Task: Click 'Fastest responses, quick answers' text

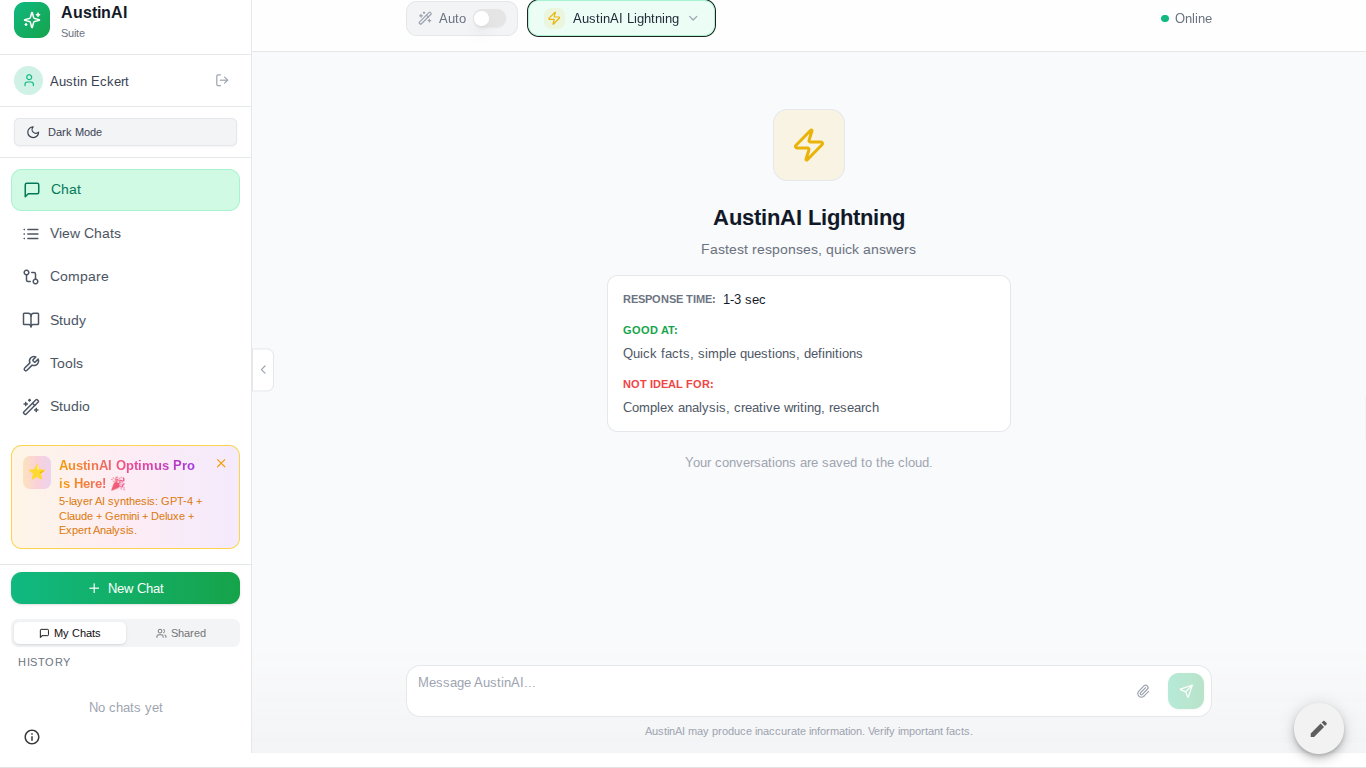Action: (x=809, y=249)
